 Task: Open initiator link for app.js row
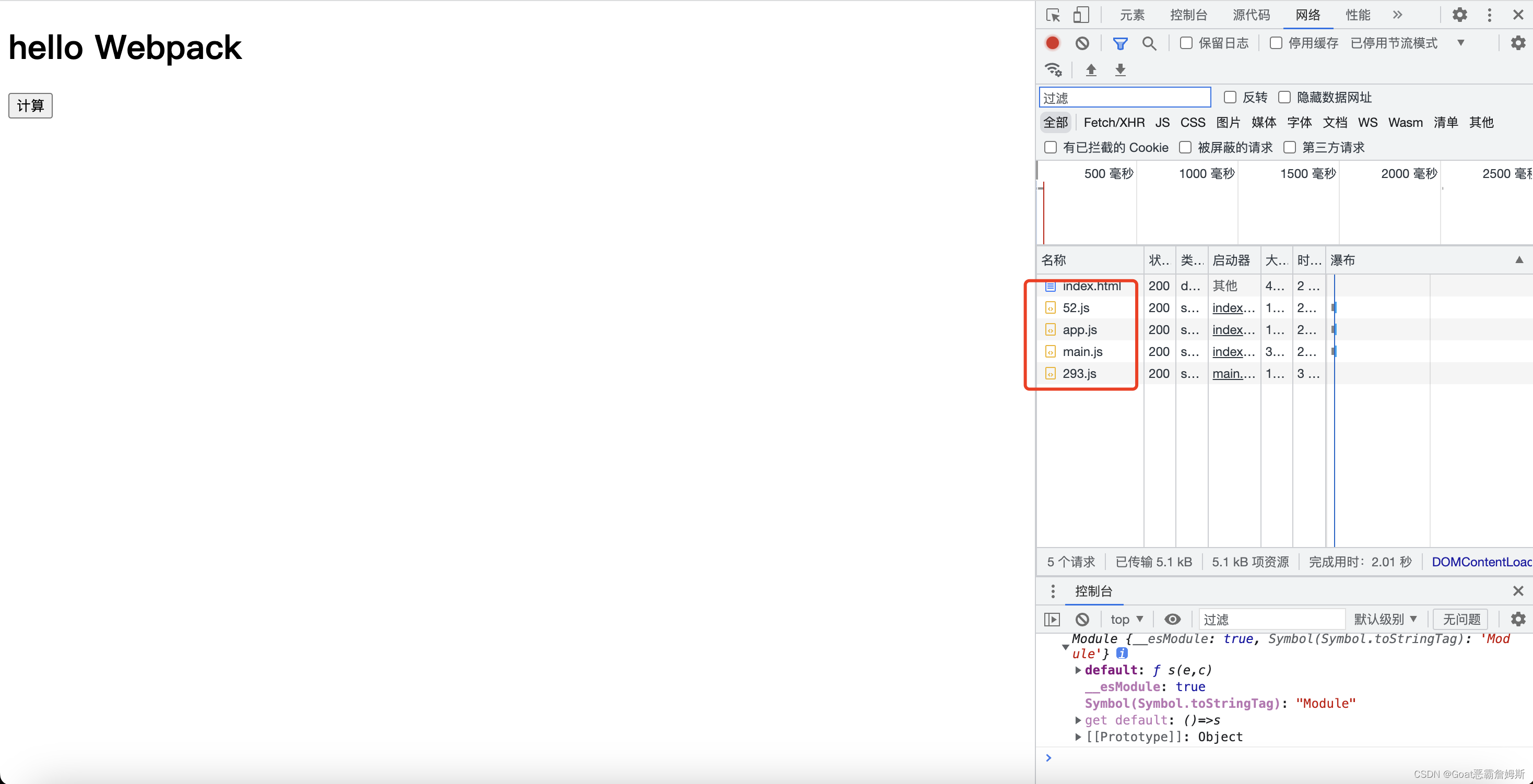tap(1233, 329)
